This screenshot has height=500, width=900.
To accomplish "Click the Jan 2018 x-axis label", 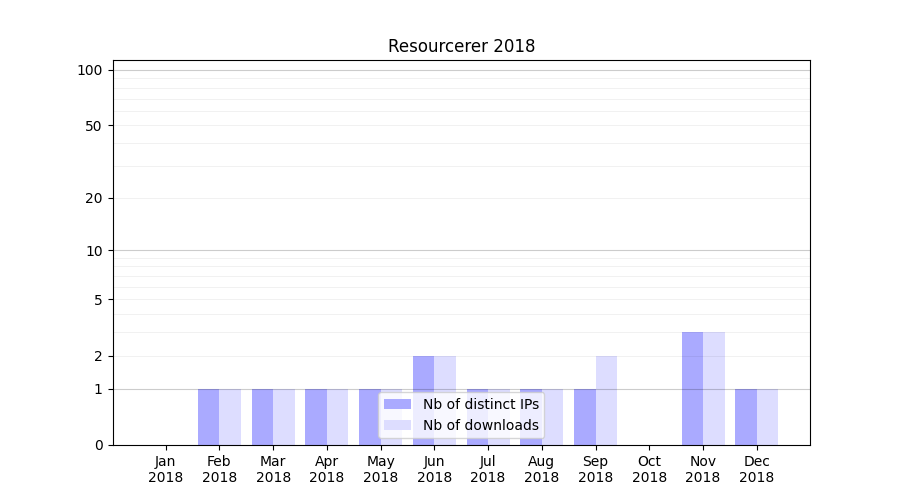I will 166,469.
